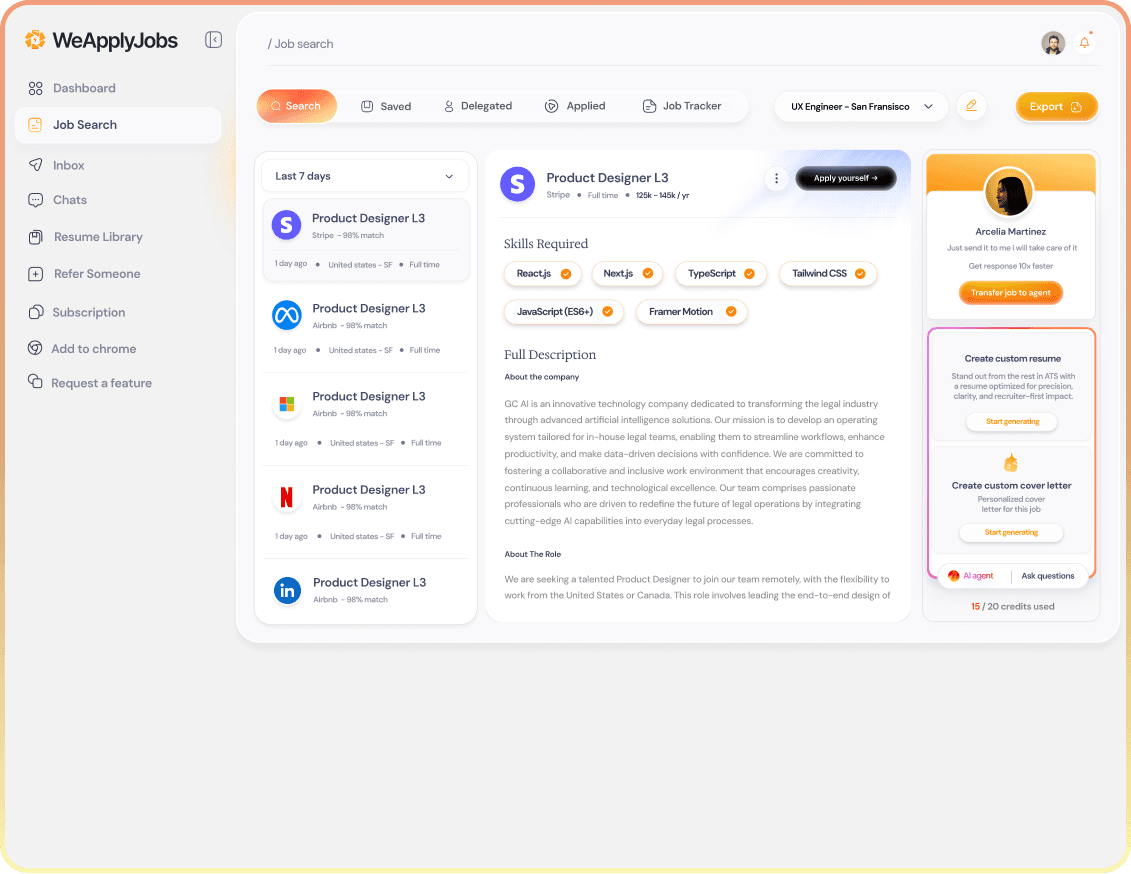Select Job Search in the sidebar
Screen dimensions: 1131x874
tap(118, 125)
